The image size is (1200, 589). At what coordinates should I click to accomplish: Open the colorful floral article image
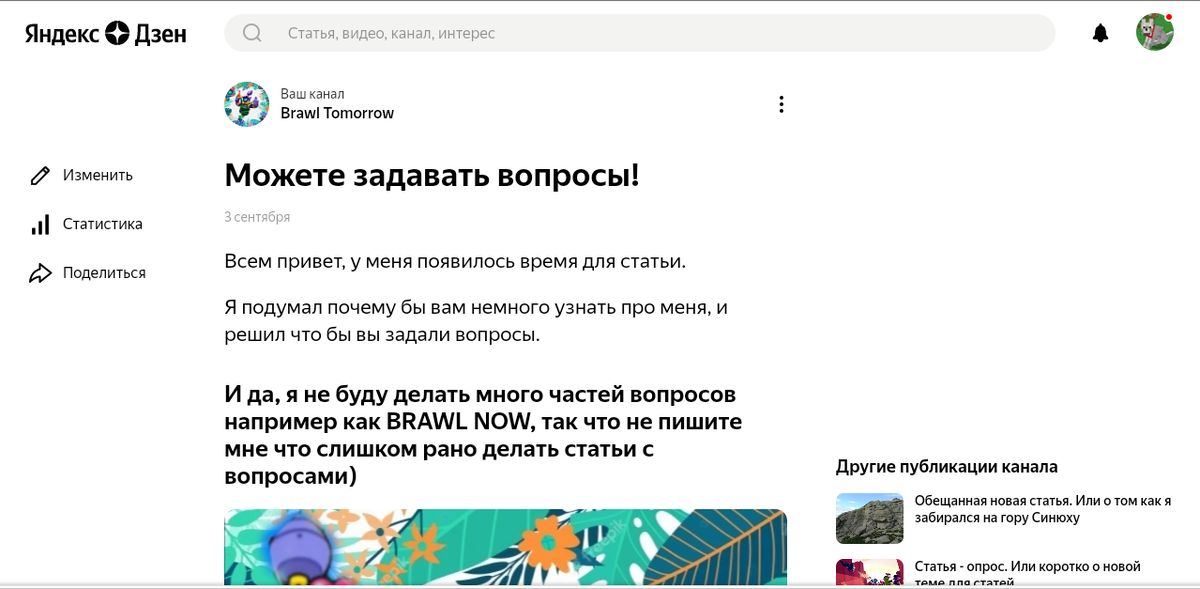(x=505, y=547)
